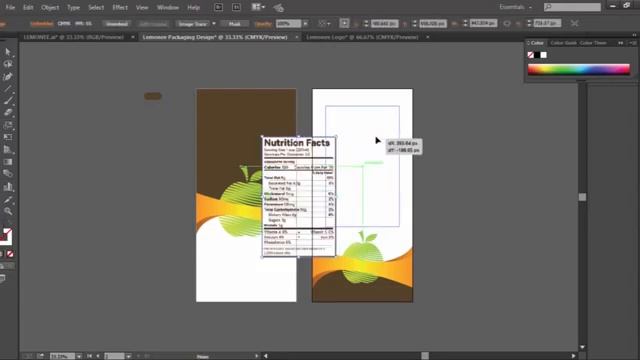
Task: Switch to the Lemonee Logo document tab
Action: [x=362, y=37]
